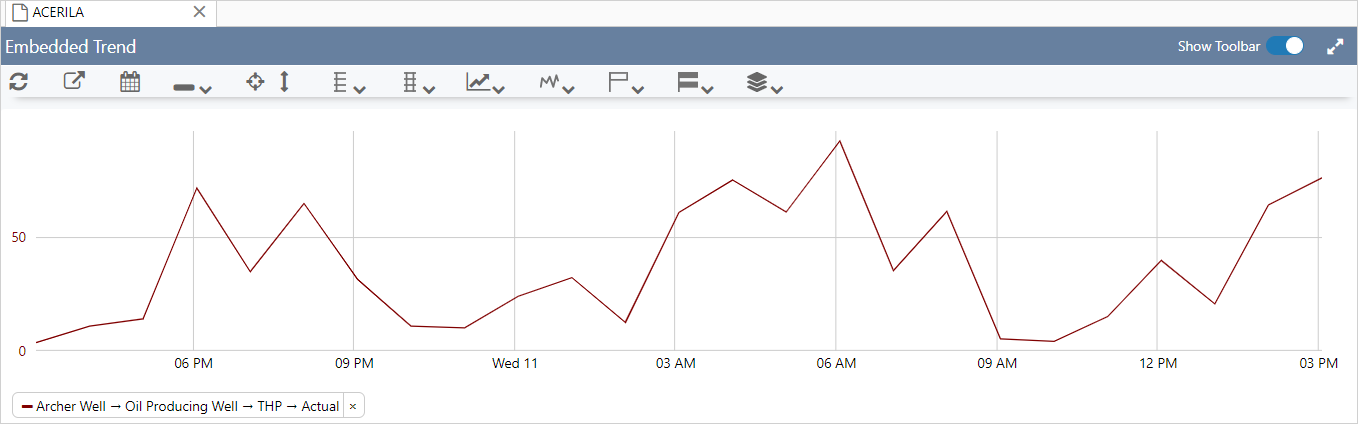Remove the Archer Well THP Actual series
Screen dimensions: 1358x424
(353, 406)
